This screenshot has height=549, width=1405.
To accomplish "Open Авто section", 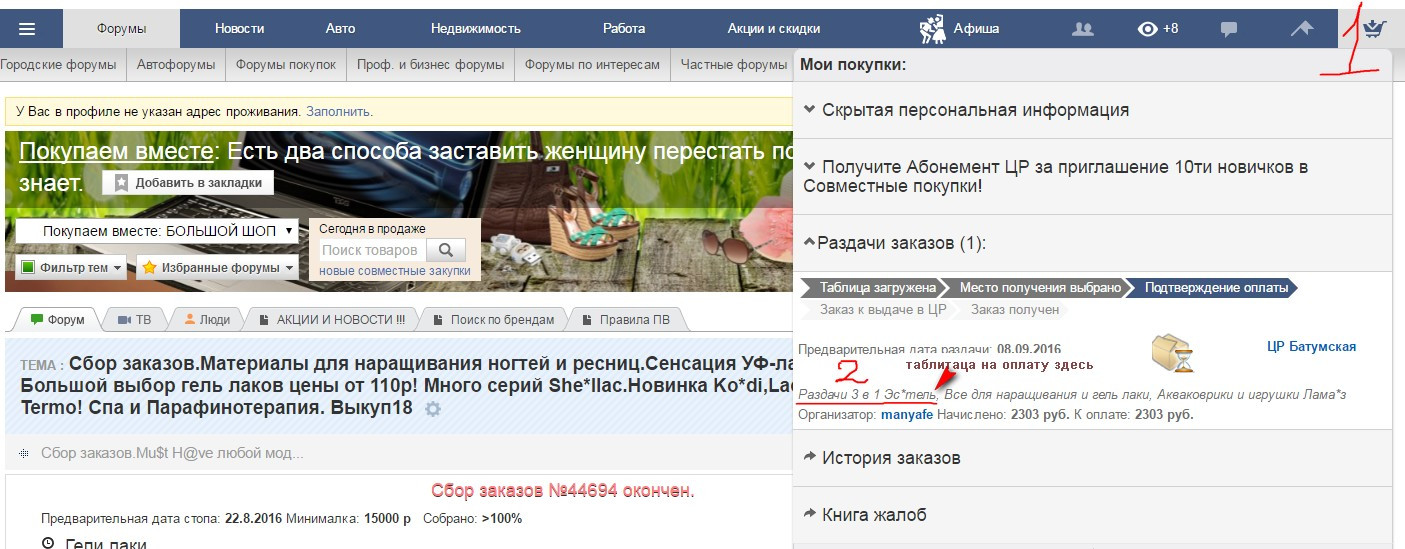I will pos(340,29).
